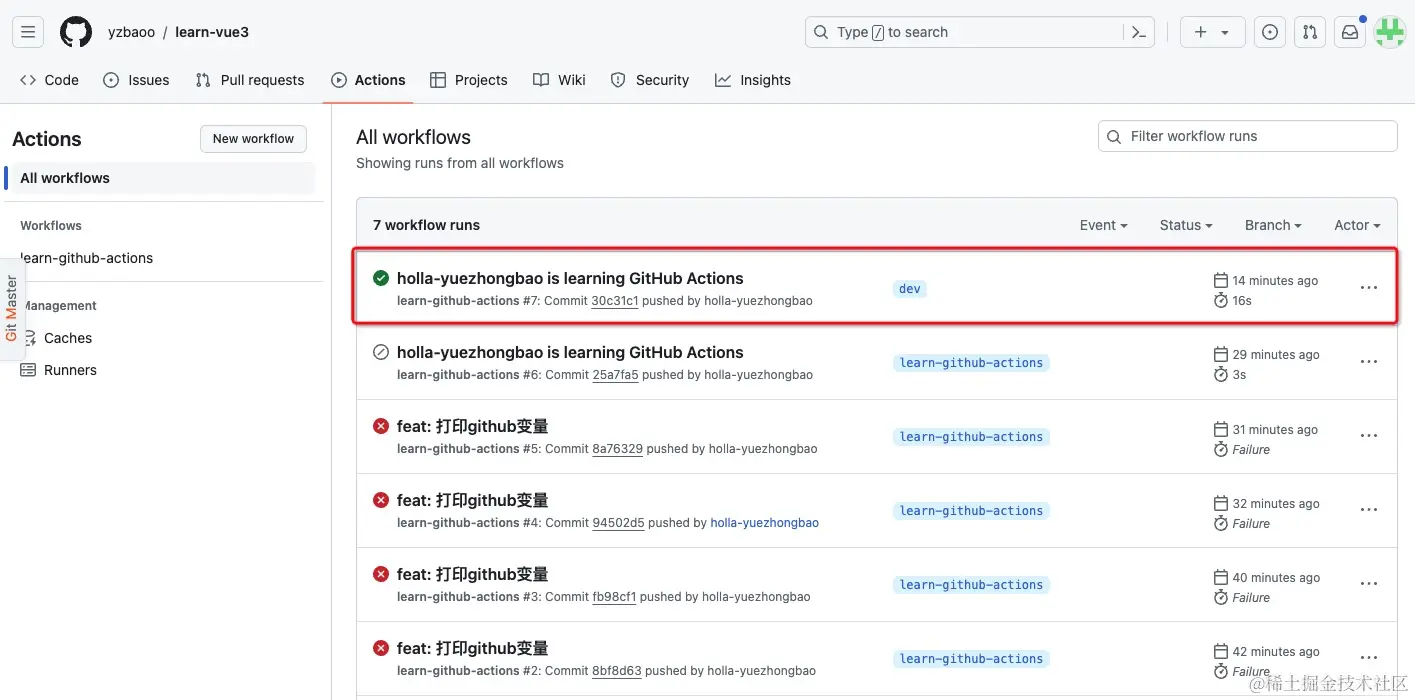
Task: Open the pull requests icon in header
Action: (1310, 32)
